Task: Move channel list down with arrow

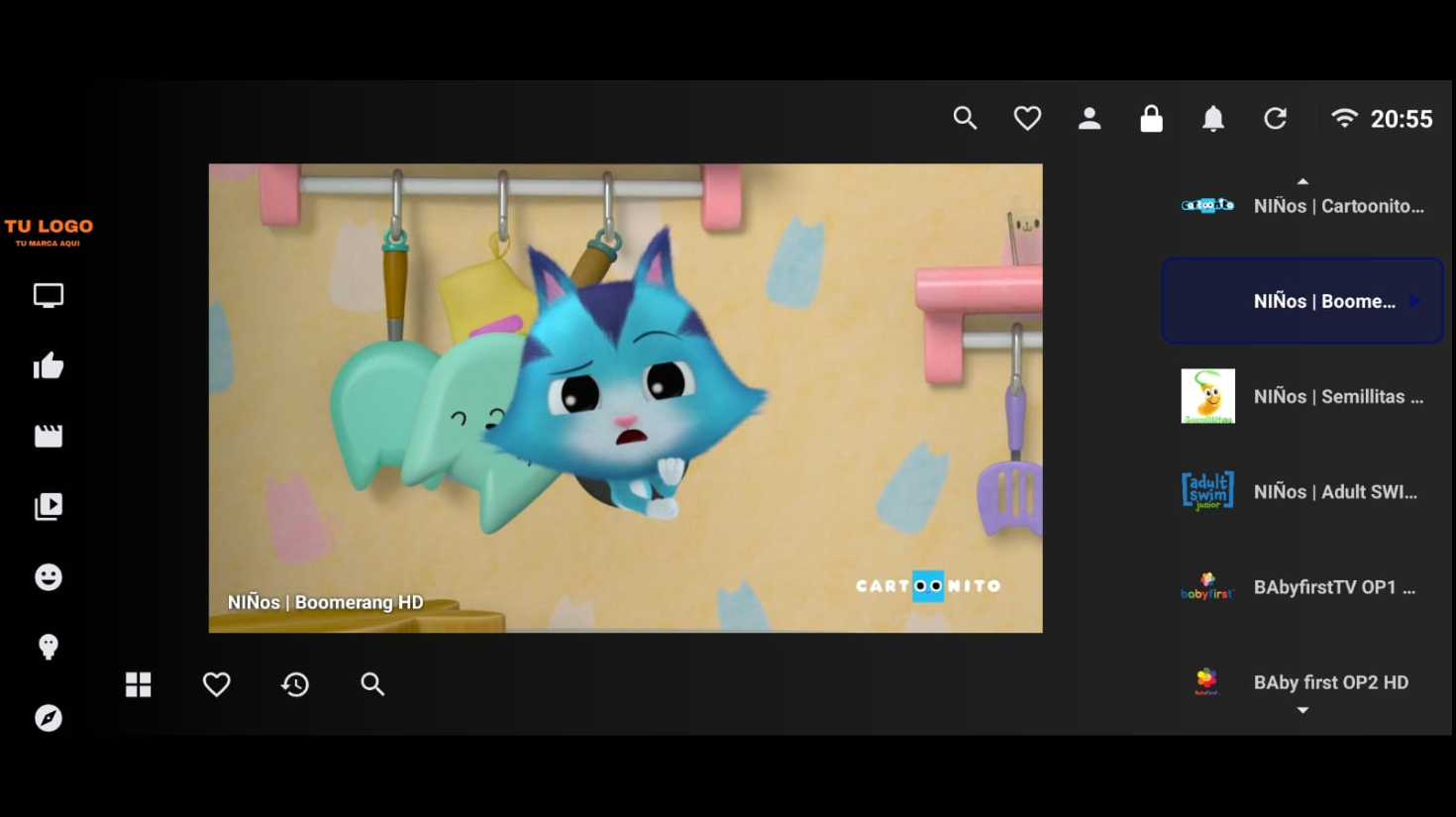Action: pyautogui.click(x=1302, y=710)
